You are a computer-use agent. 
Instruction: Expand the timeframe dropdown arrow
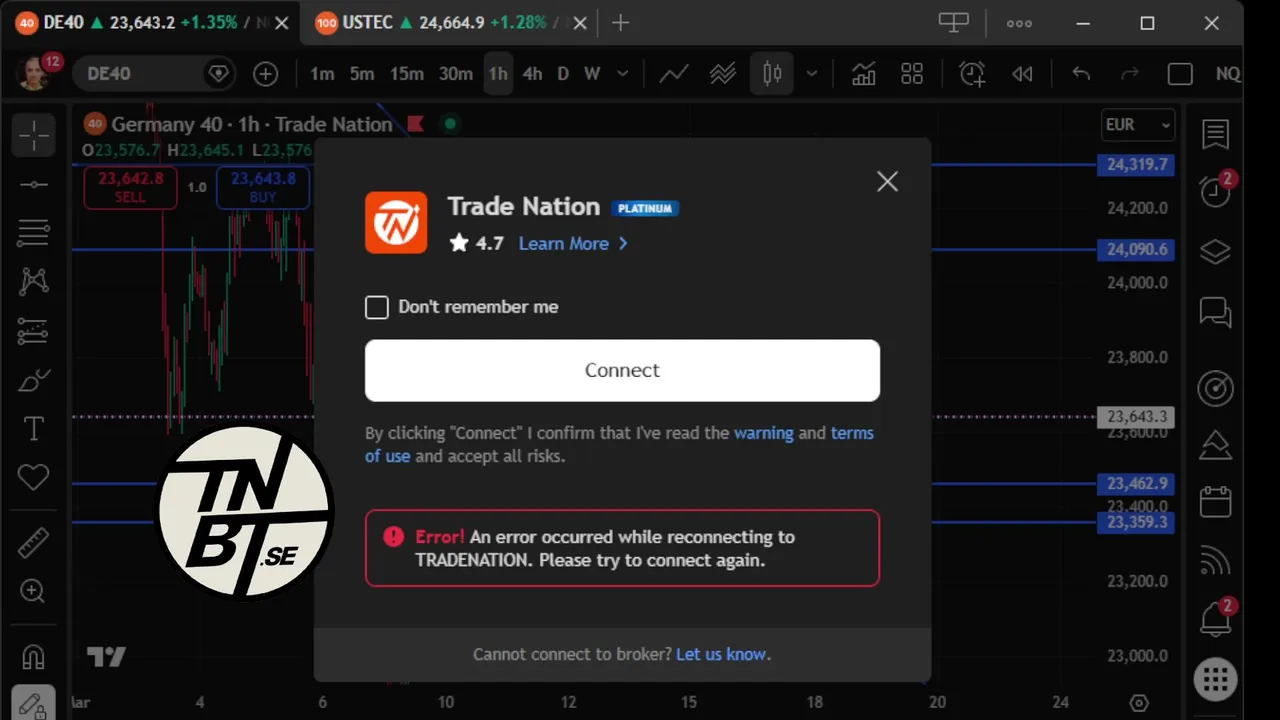tap(623, 73)
